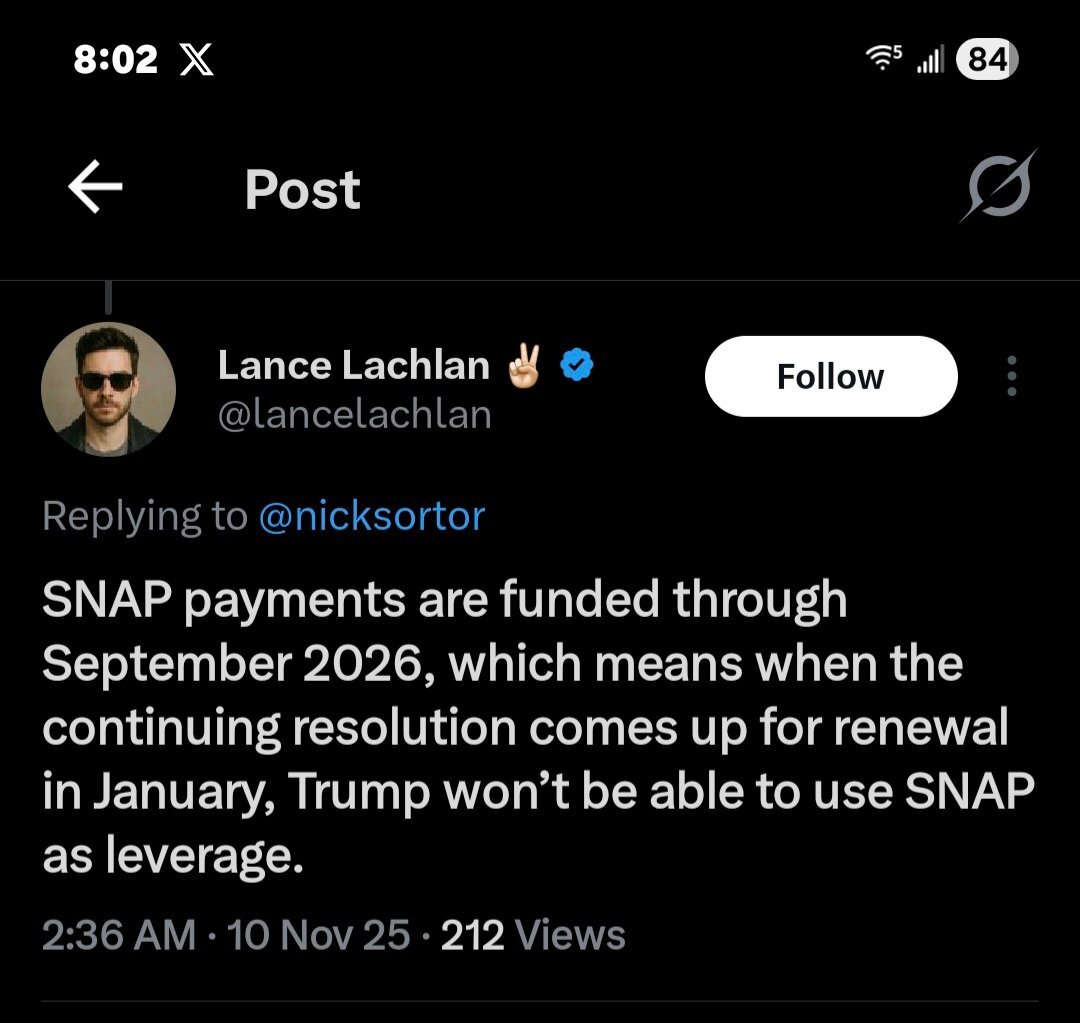Open the three-dot more options menu
Image resolution: width=1080 pixels, height=1023 pixels.
(x=1012, y=376)
